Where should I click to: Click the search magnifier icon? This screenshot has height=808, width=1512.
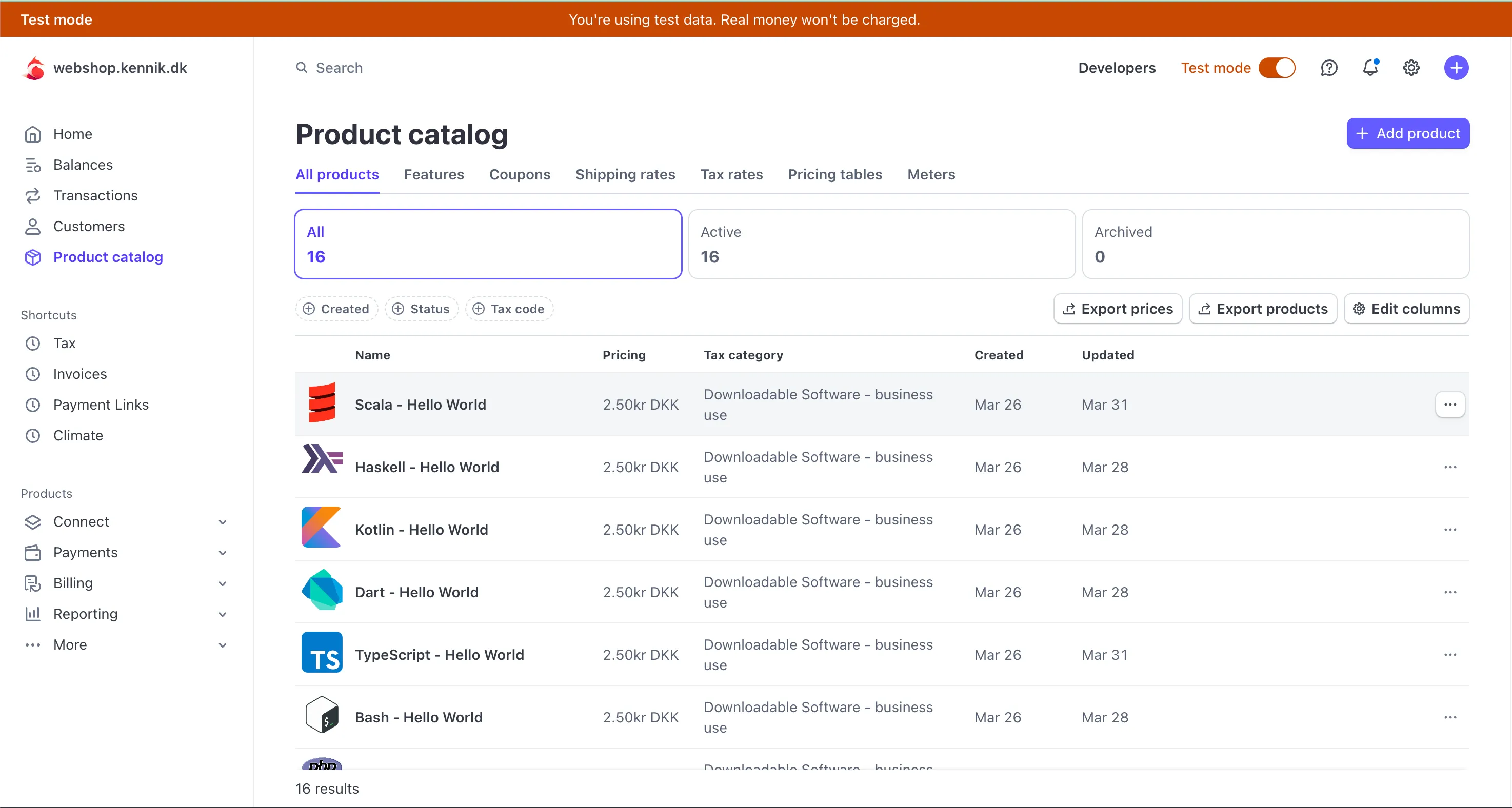(301, 68)
